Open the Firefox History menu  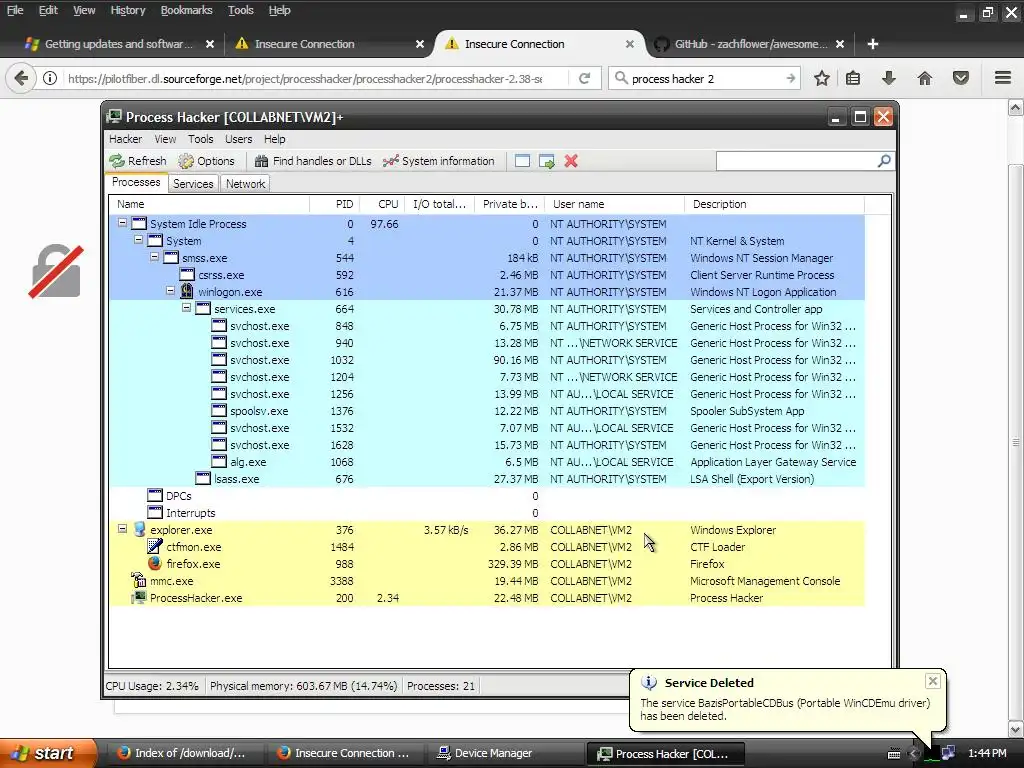point(127,10)
